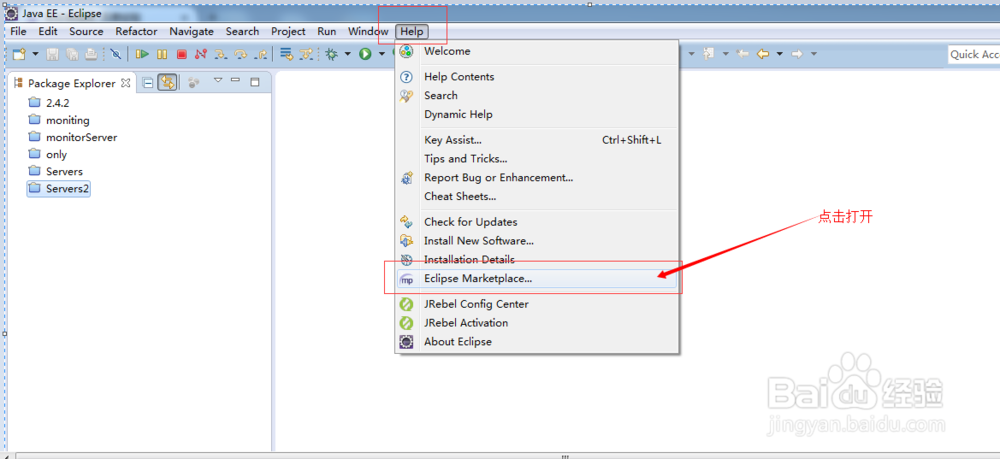Open the Project menu
The height and width of the screenshot is (459, 1000).
click(x=288, y=31)
